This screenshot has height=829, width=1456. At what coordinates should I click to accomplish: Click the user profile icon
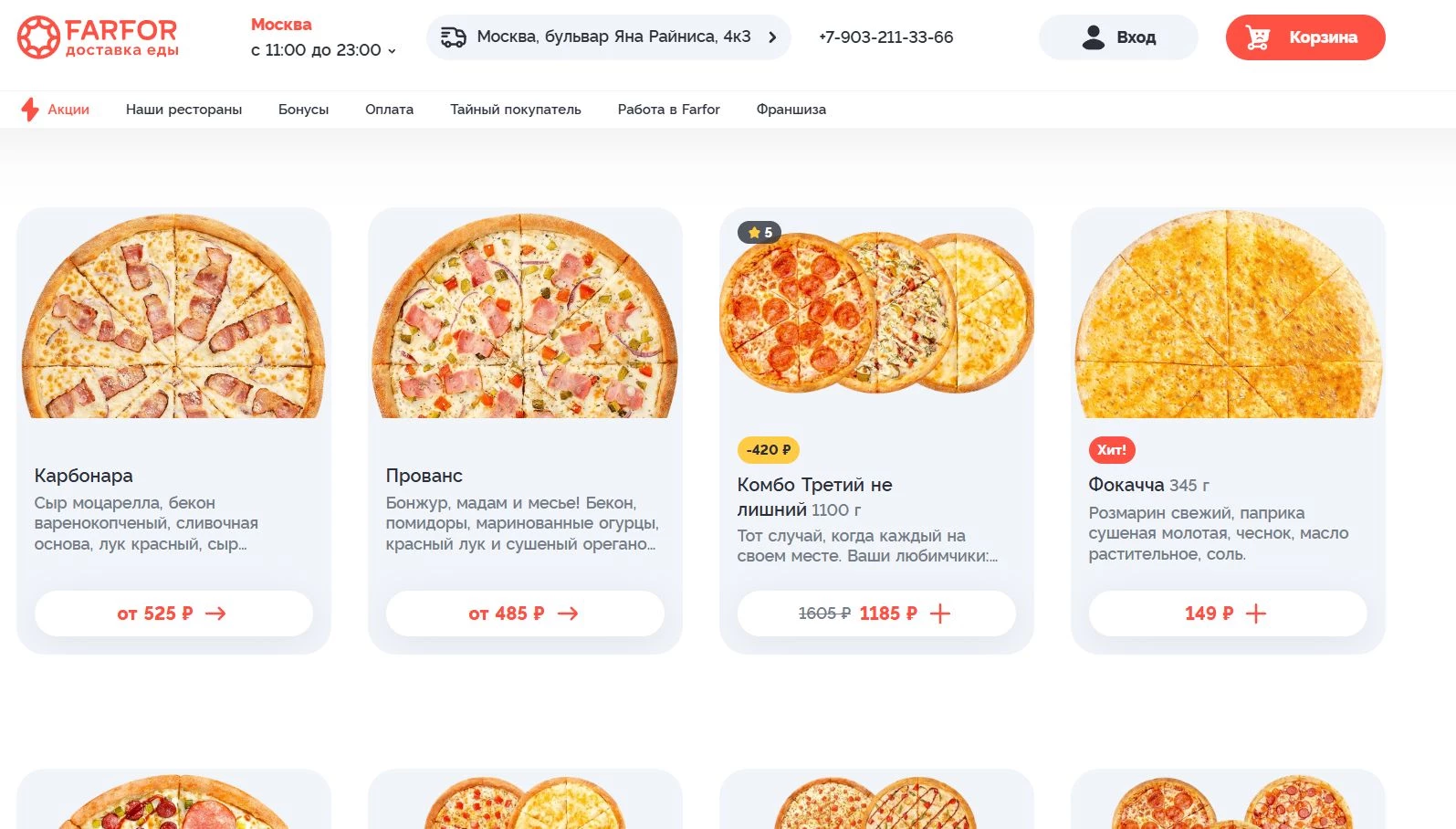(x=1093, y=37)
